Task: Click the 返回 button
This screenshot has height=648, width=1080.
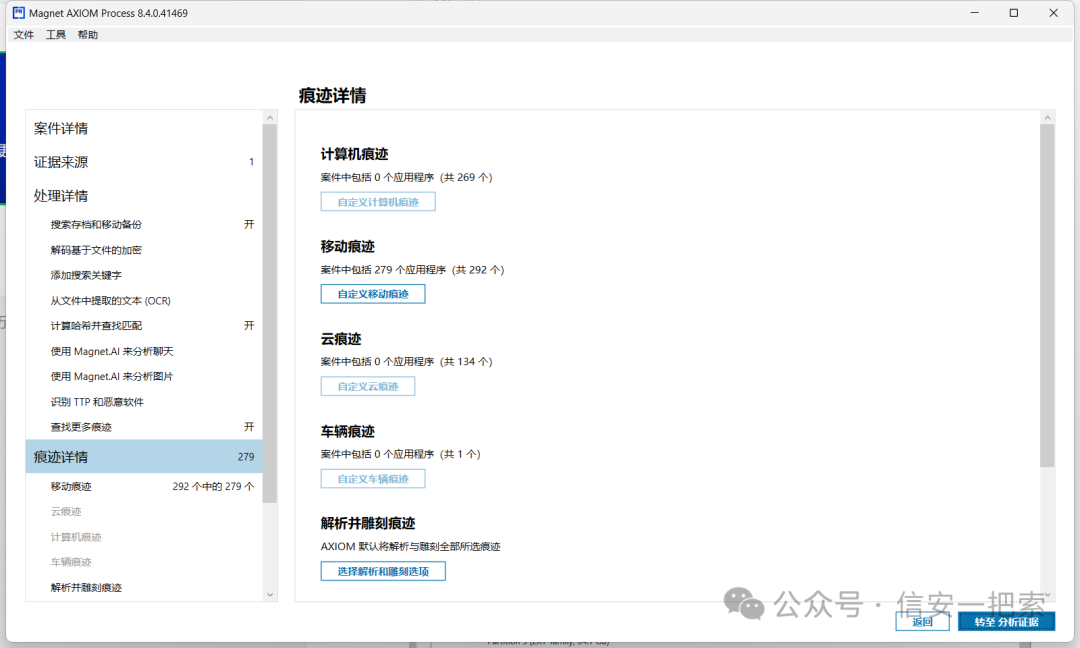Action: click(922, 622)
